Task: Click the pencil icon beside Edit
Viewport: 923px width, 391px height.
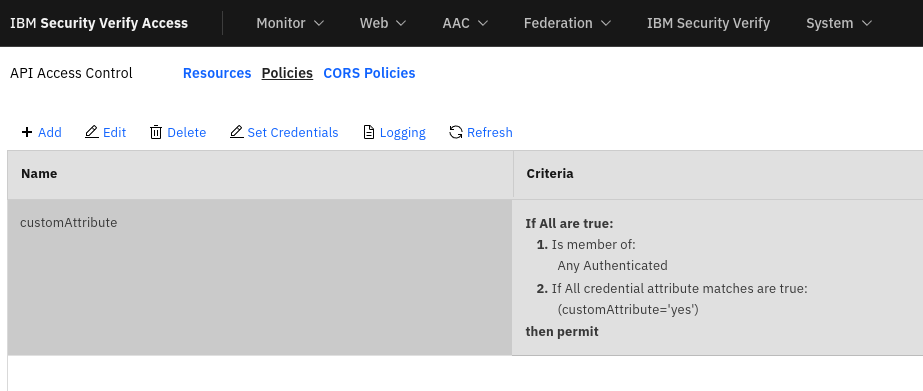Action: pos(92,132)
